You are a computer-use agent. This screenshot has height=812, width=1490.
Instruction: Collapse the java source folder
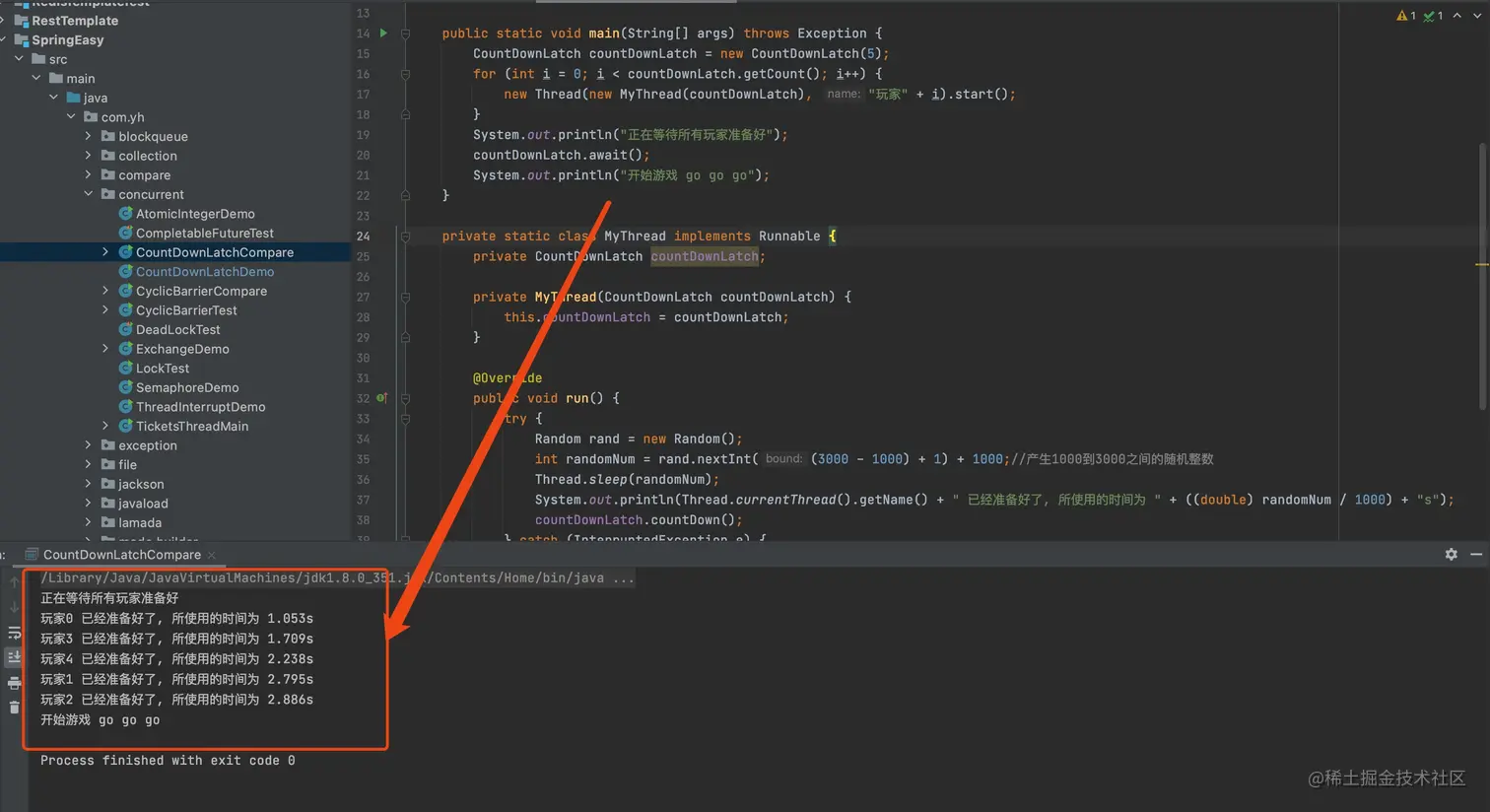54,98
